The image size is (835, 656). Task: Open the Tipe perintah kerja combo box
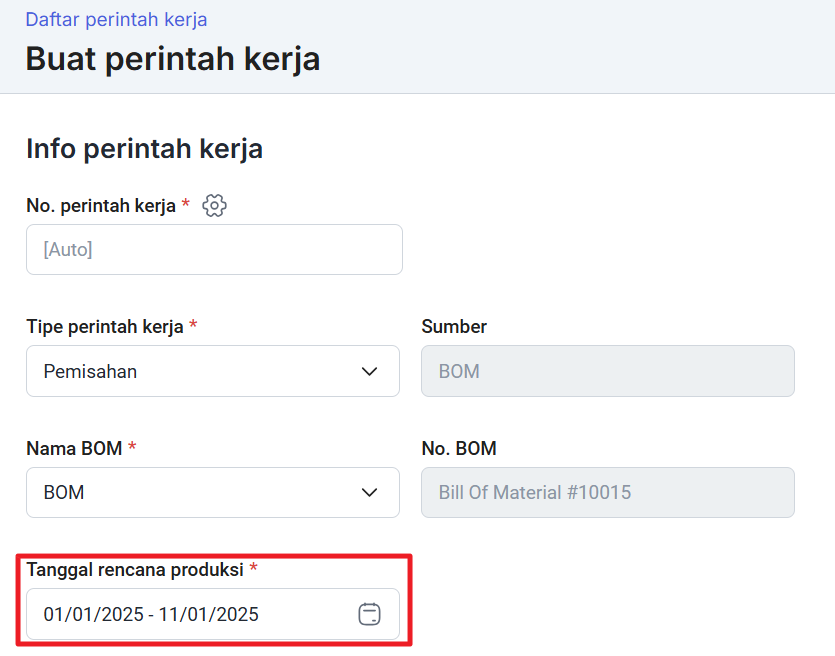(x=213, y=371)
